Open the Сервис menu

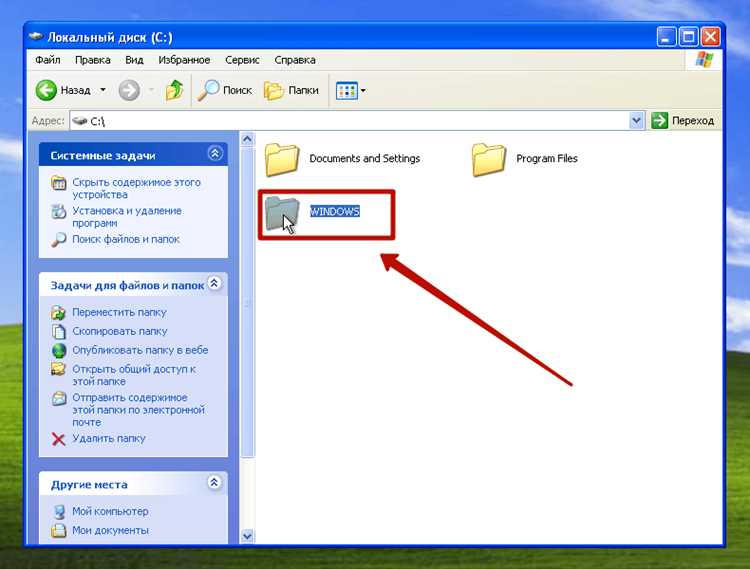coord(242,60)
